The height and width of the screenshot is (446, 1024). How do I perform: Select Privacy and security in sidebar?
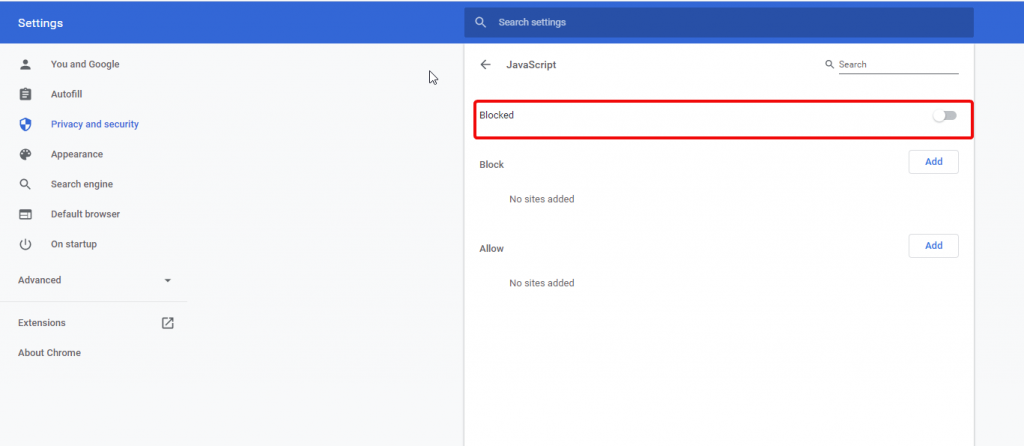pyautogui.click(x=95, y=124)
